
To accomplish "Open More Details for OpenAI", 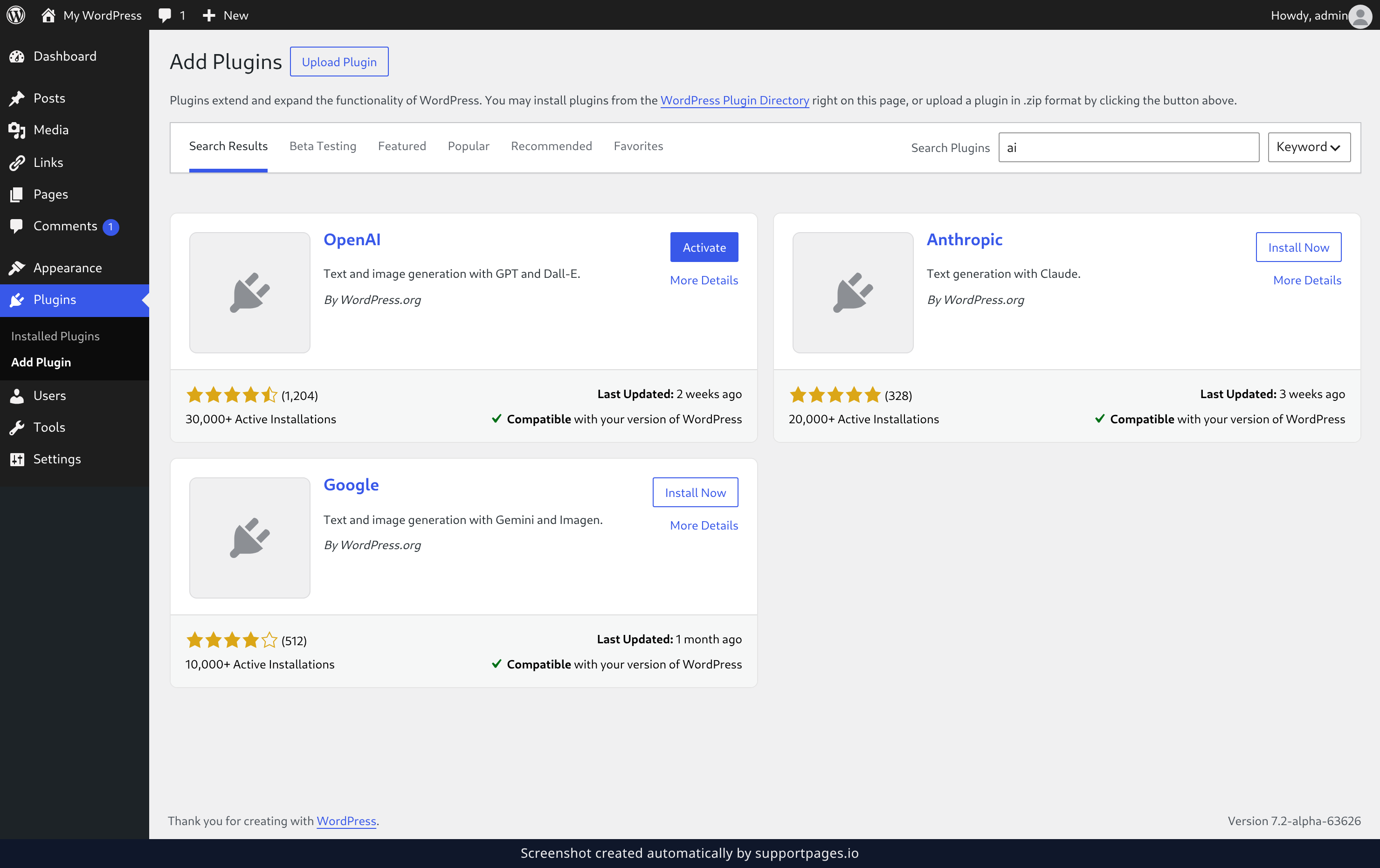I will 704,280.
